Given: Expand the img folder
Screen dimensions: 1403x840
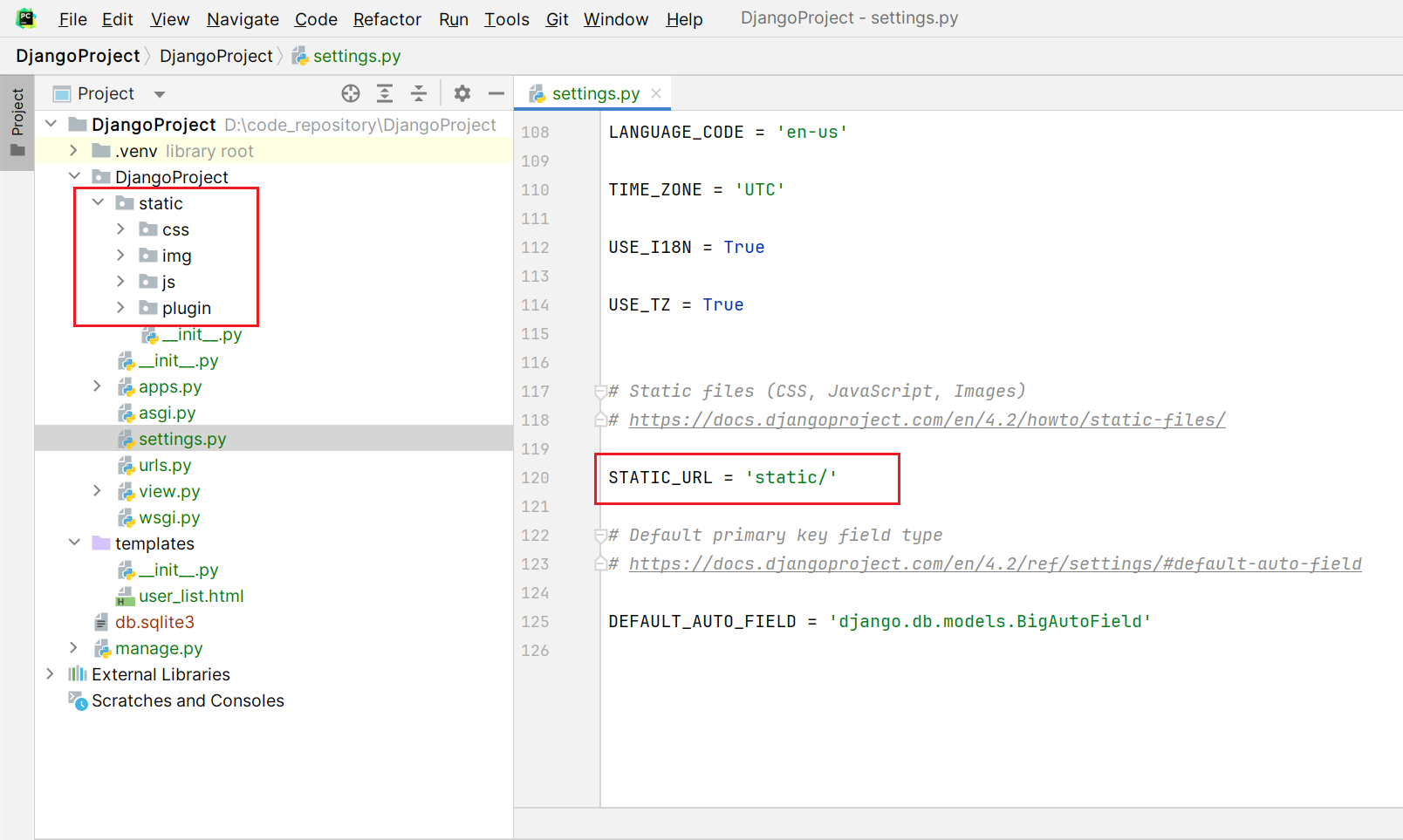Looking at the screenshot, I should (x=121, y=256).
